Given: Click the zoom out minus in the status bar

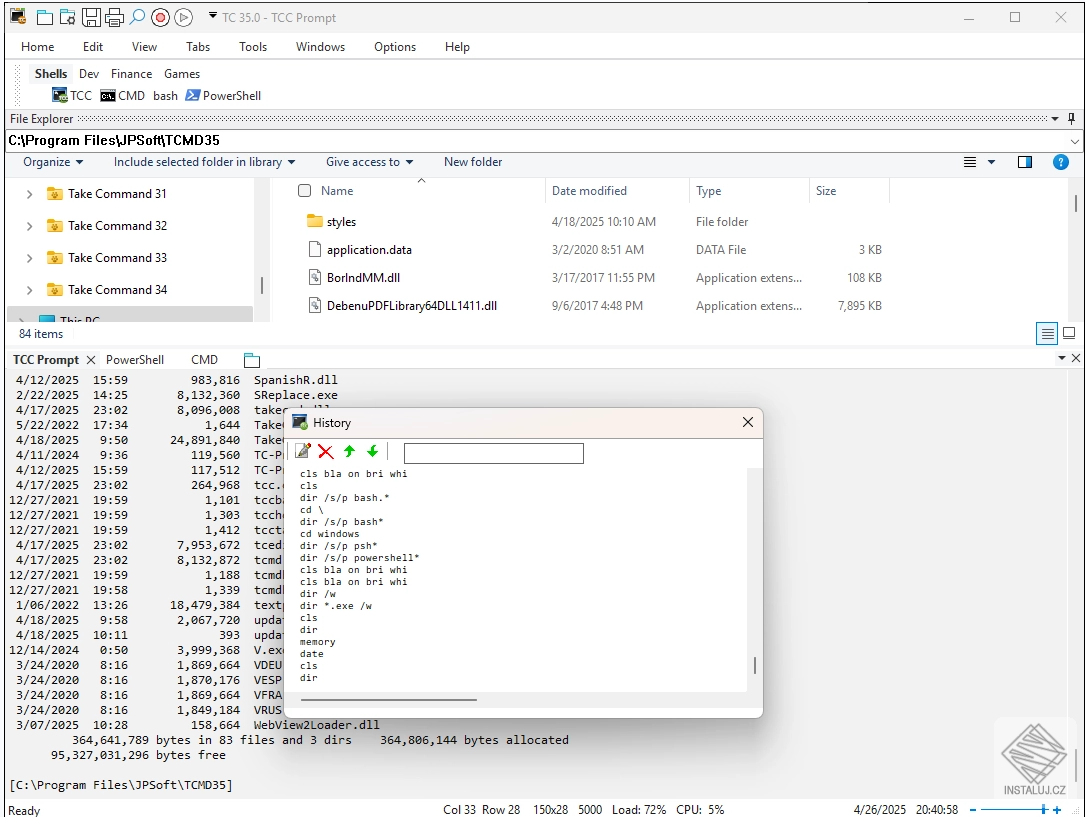Looking at the screenshot, I should click(973, 810).
